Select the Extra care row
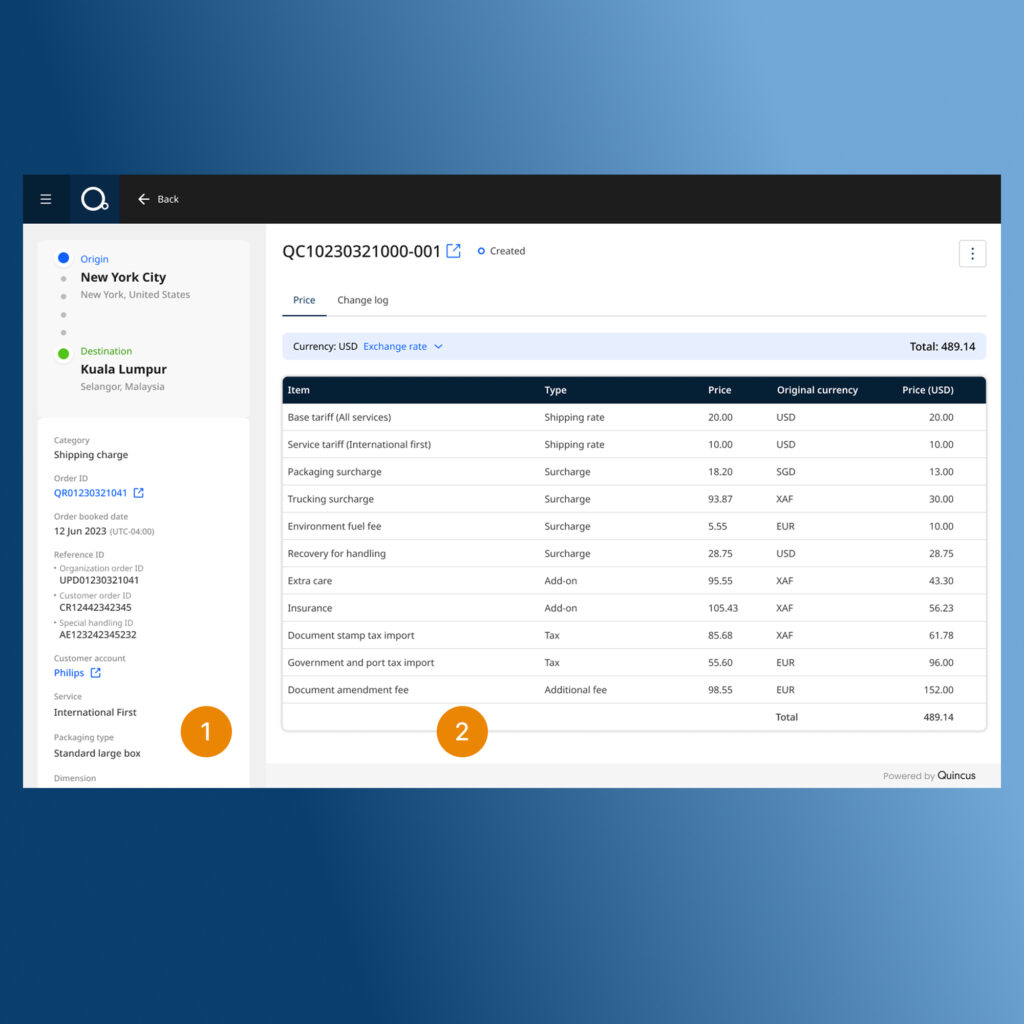1024x1024 pixels. pyautogui.click(x=633, y=581)
